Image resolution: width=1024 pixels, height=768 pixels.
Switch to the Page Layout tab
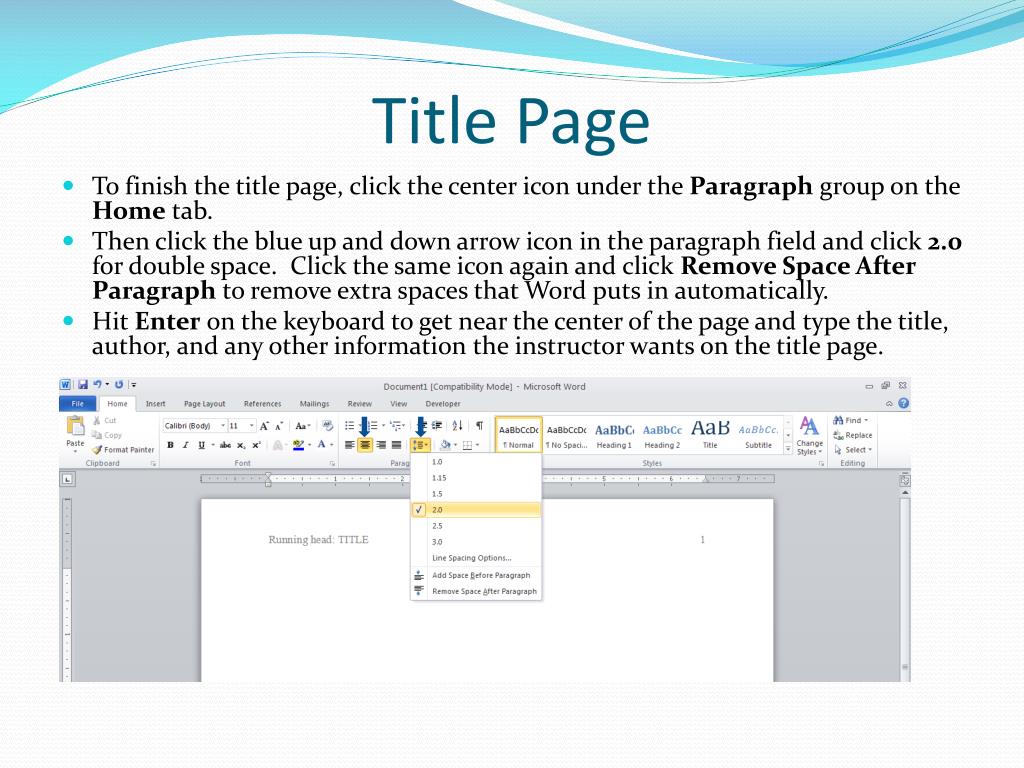tap(204, 404)
